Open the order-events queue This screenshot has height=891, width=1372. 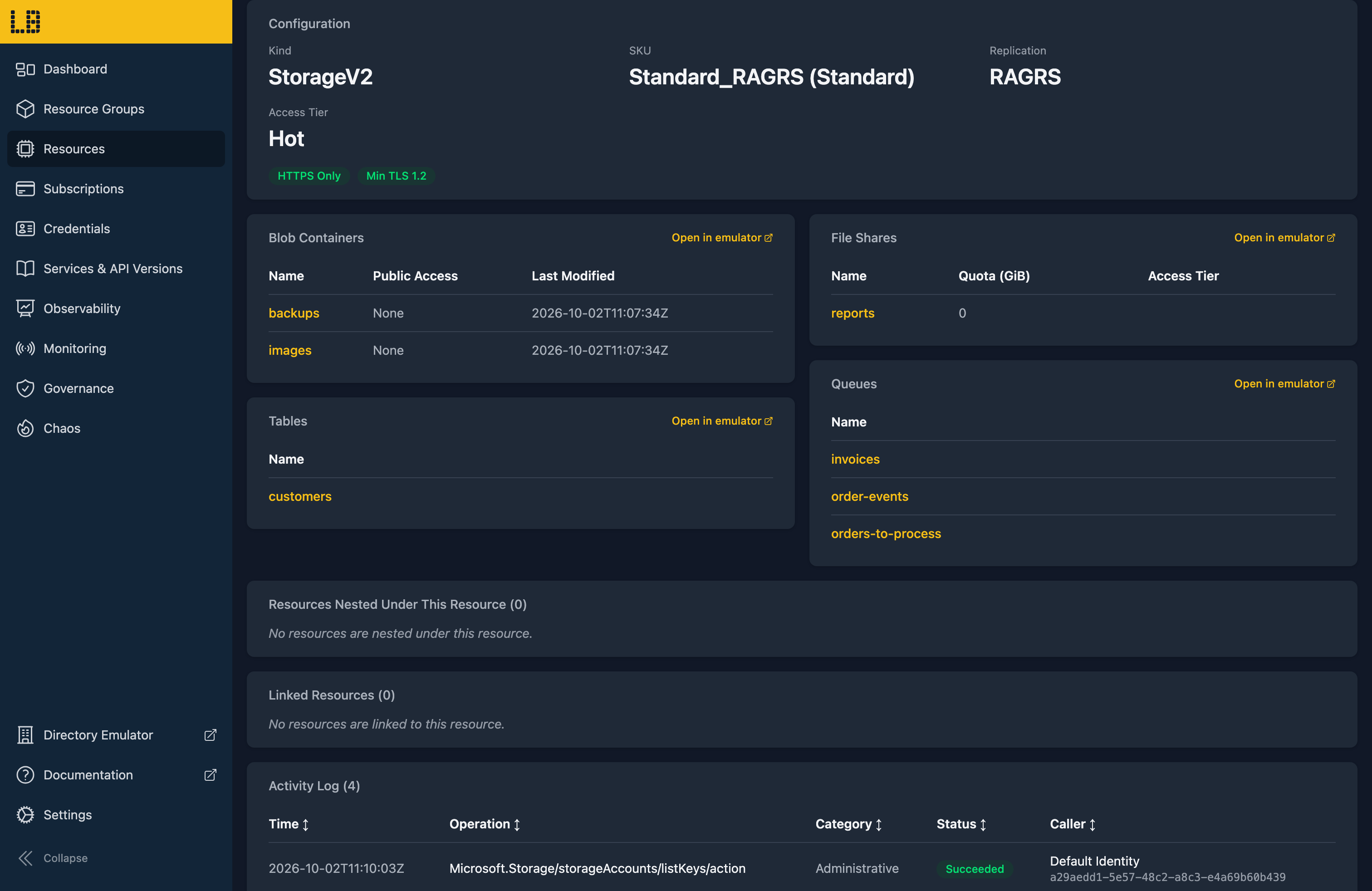point(869,496)
